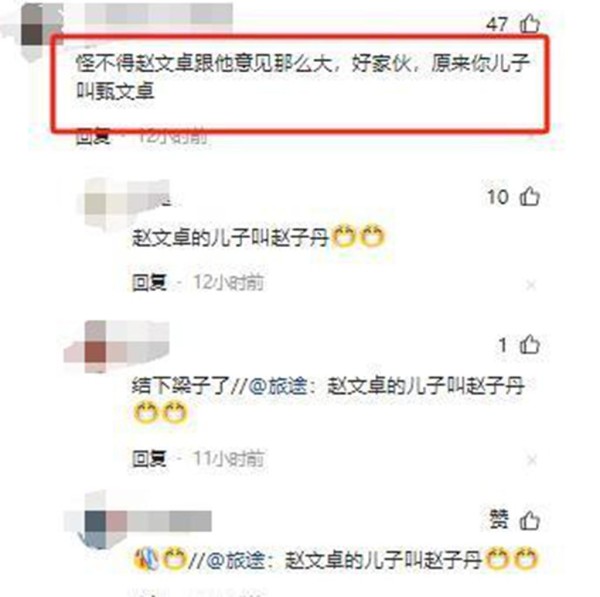
Task: Dismiss the 12小时前 reply with the x icon
Action: pos(531,285)
